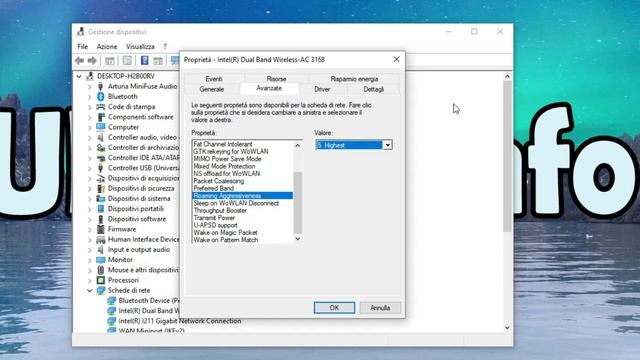
Task: Click the Code di stampa printer icon
Action: [100, 107]
